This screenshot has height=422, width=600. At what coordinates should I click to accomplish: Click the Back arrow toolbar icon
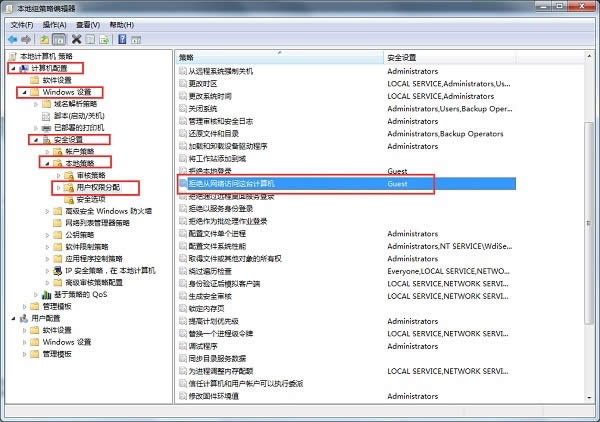[13, 39]
